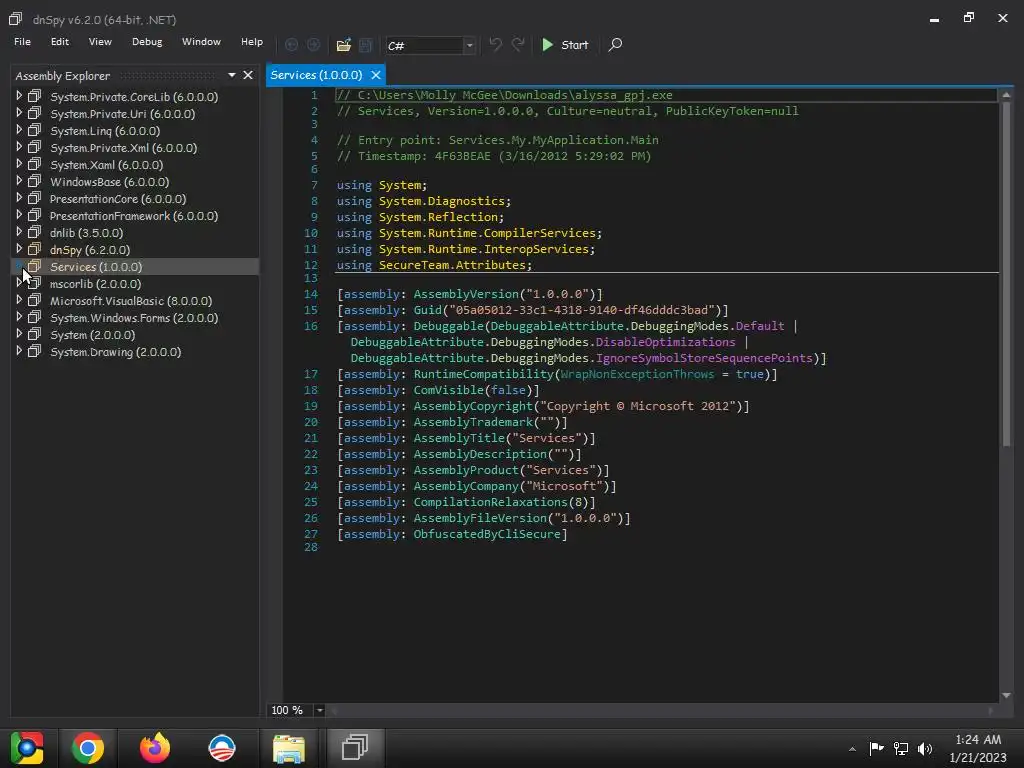Close the Services (1.0.0.0) tab
Screen dimensions: 1024x768
[376, 75]
